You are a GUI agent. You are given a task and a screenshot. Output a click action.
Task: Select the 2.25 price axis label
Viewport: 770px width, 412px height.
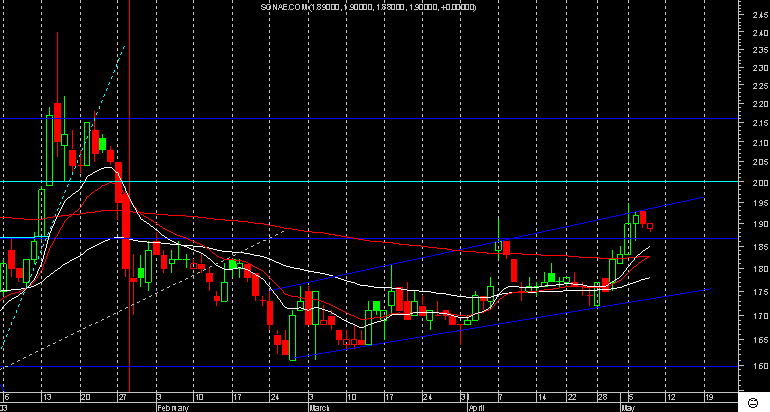coord(760,86)
